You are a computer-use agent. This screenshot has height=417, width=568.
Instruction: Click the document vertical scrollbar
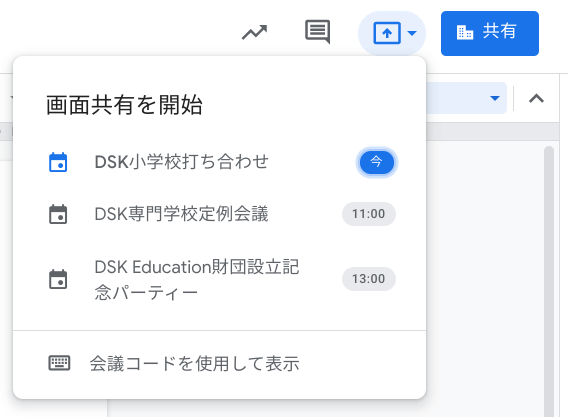click(x=549, y=281)
